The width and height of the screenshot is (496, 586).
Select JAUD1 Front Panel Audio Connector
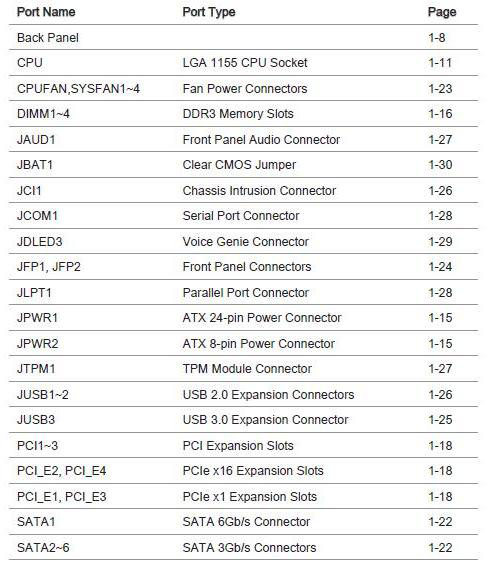(243, 139)
